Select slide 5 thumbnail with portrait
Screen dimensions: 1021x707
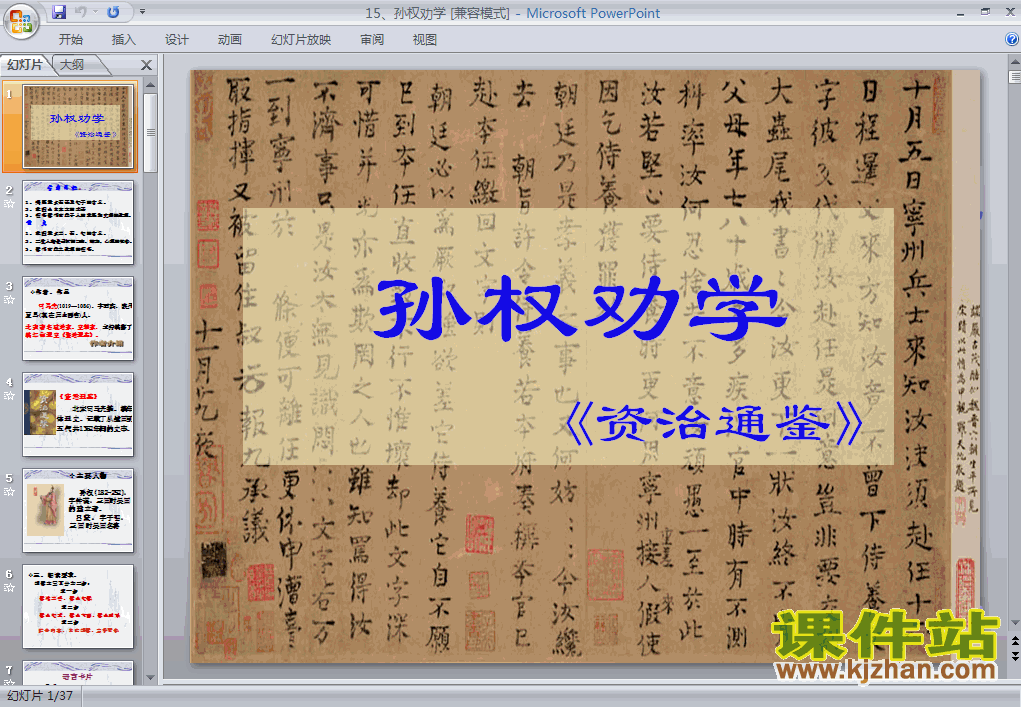[78, 510]
